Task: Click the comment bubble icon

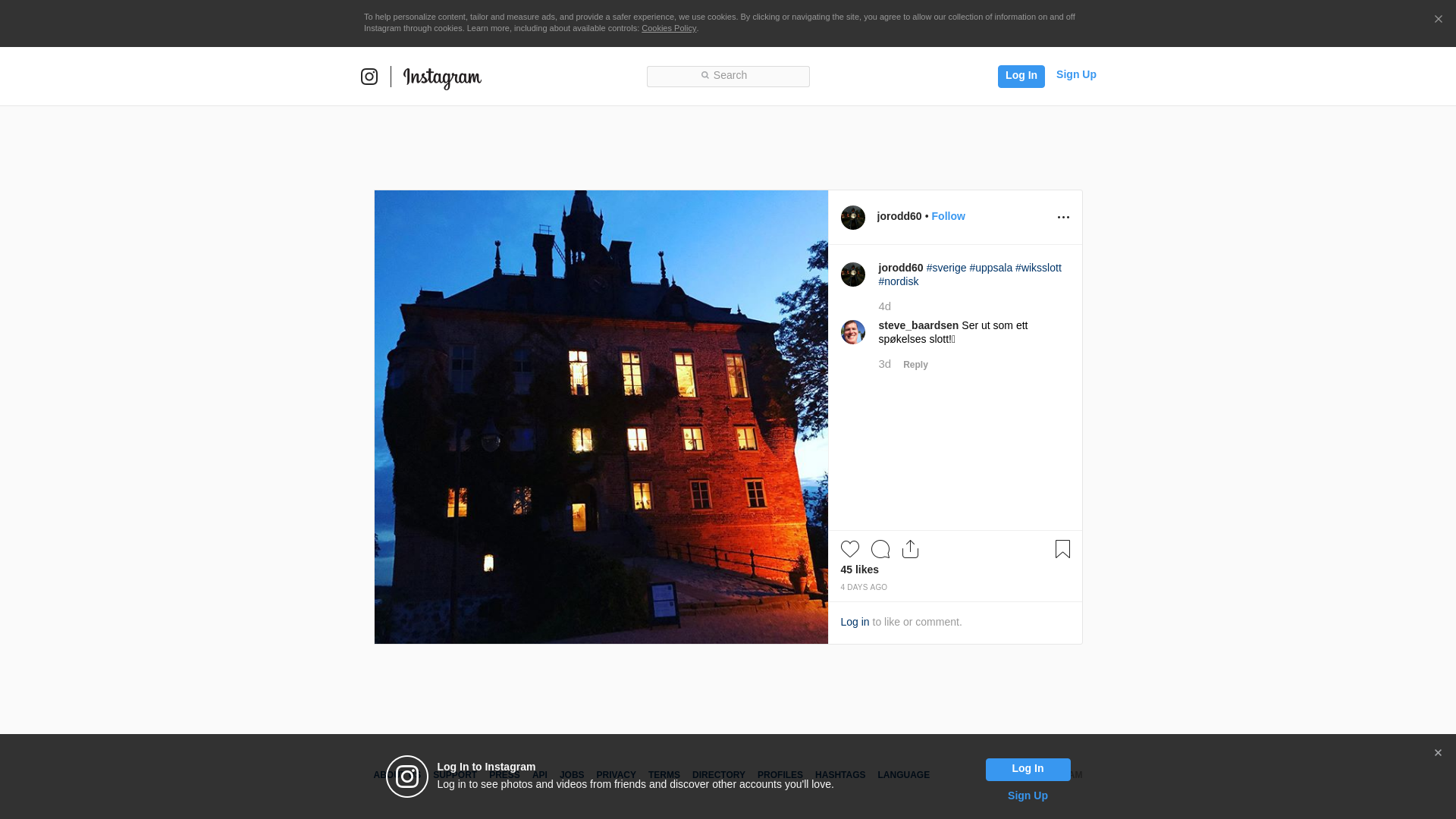Action: pyautogui.click(x=880, y=549)
